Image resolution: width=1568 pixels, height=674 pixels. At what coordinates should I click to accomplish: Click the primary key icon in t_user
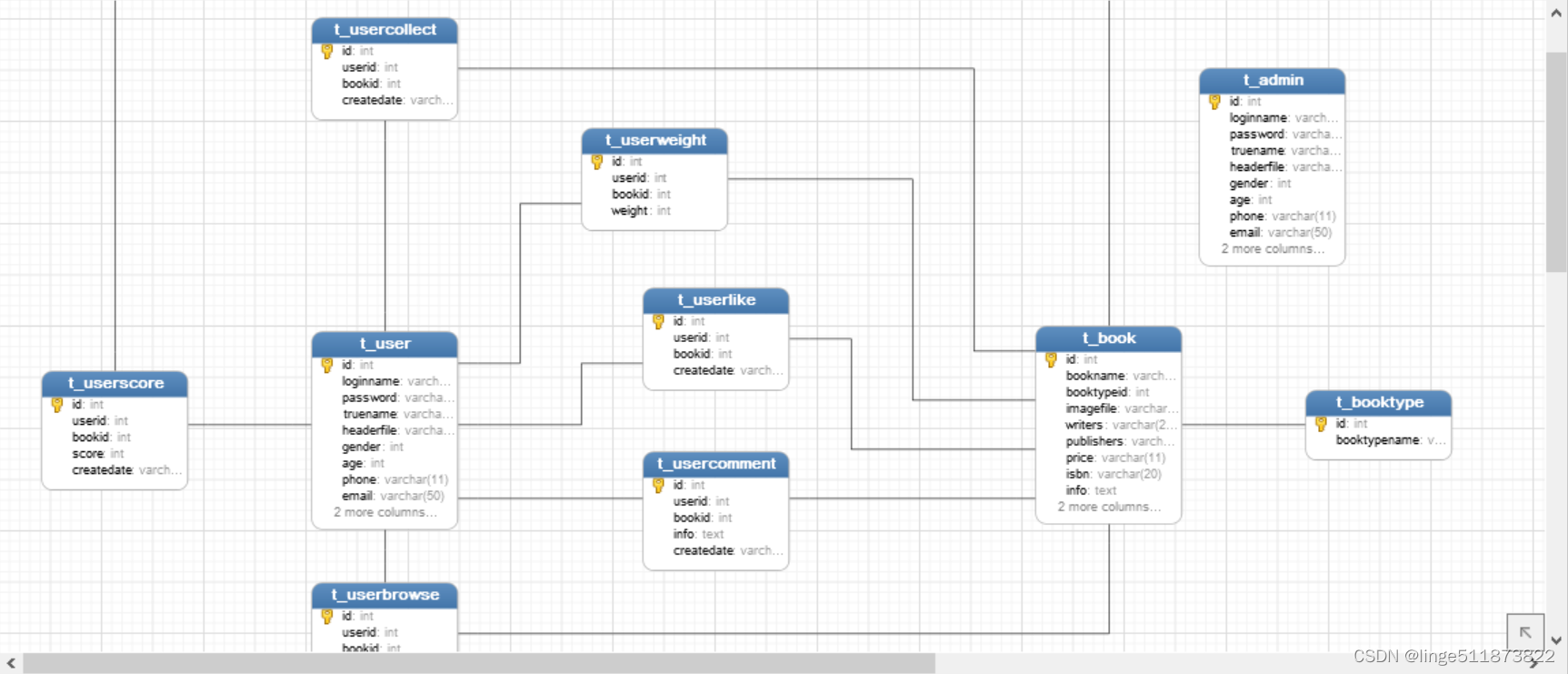pyautogui.click(x=327, y=366)
